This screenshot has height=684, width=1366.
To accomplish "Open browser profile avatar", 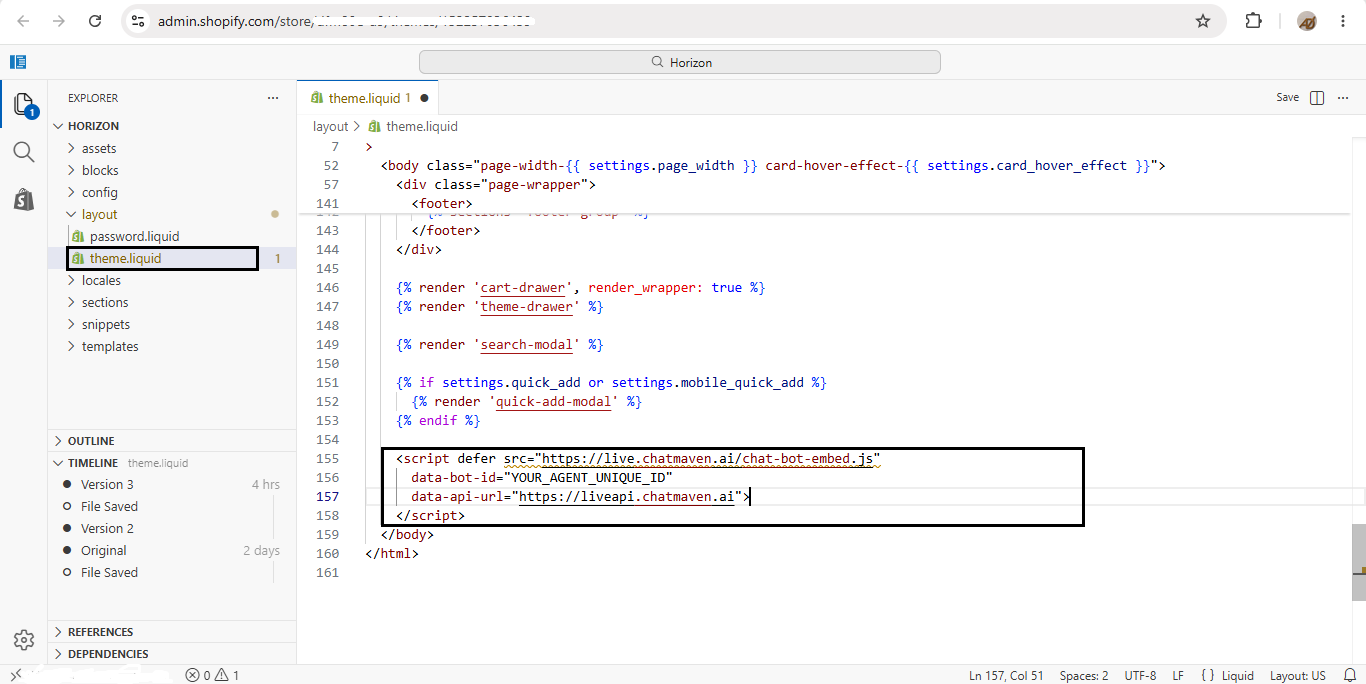I will 1307,21.
